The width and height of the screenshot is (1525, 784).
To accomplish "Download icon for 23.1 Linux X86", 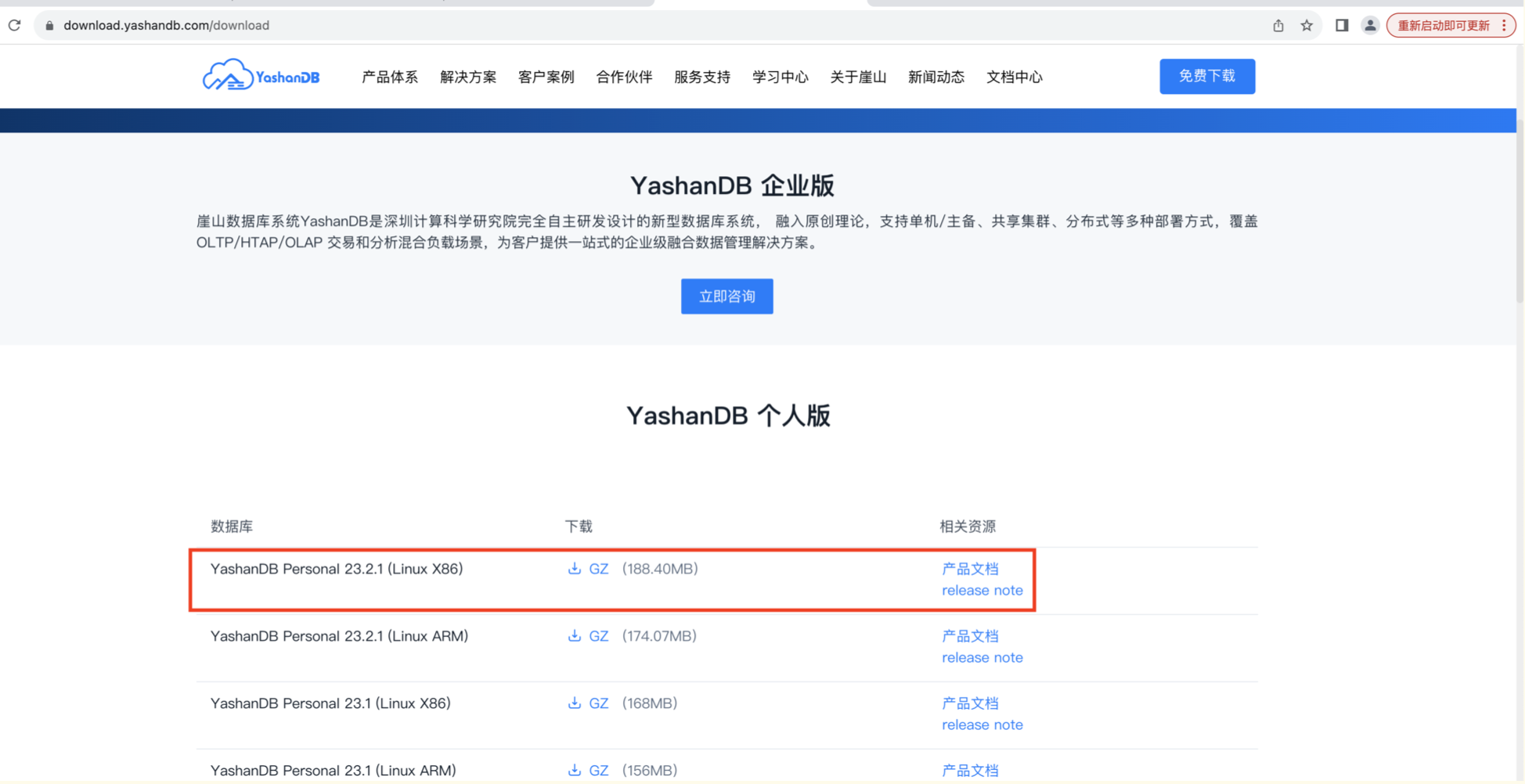I will point(575,703).
